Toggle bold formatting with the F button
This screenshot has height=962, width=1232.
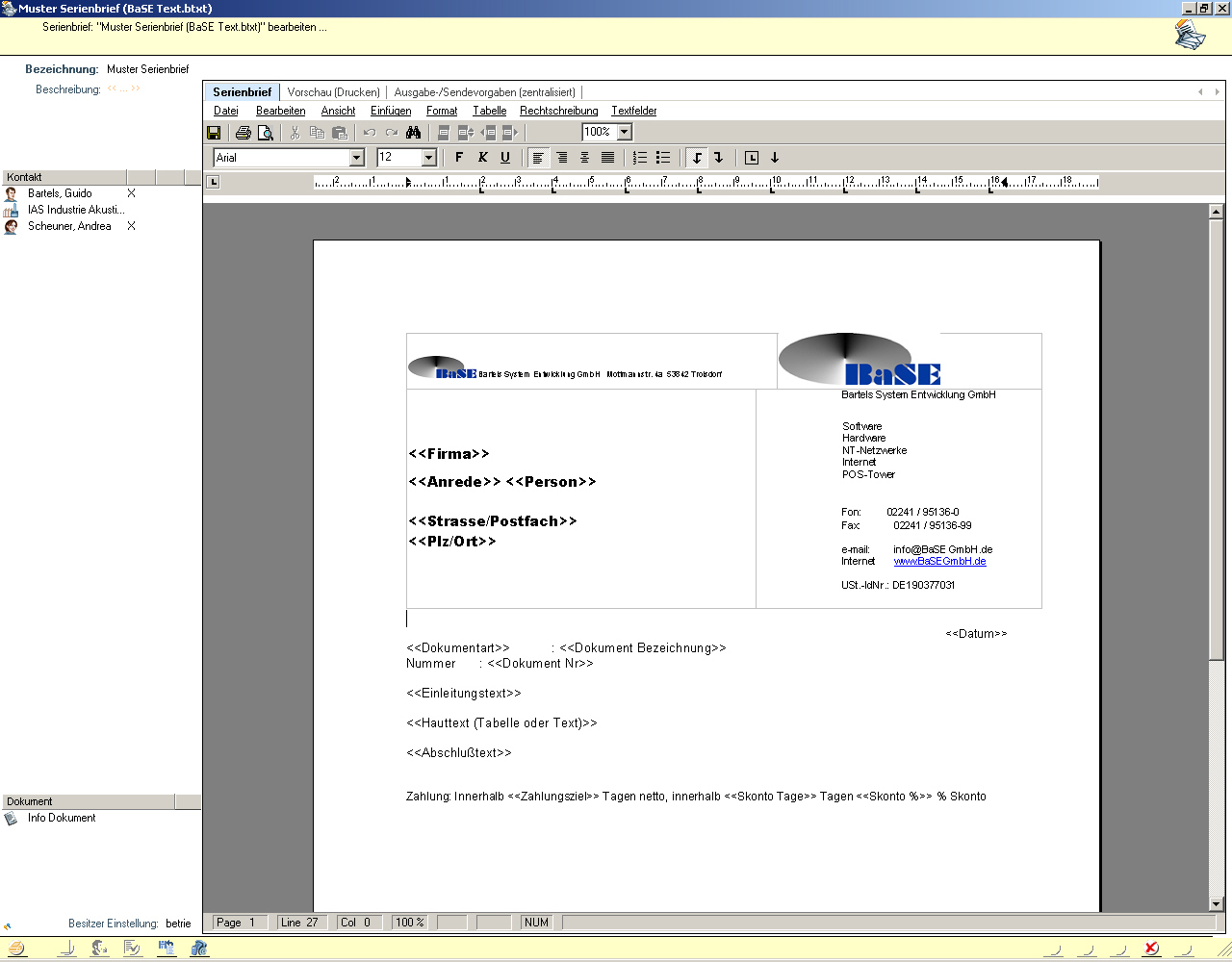459,158
